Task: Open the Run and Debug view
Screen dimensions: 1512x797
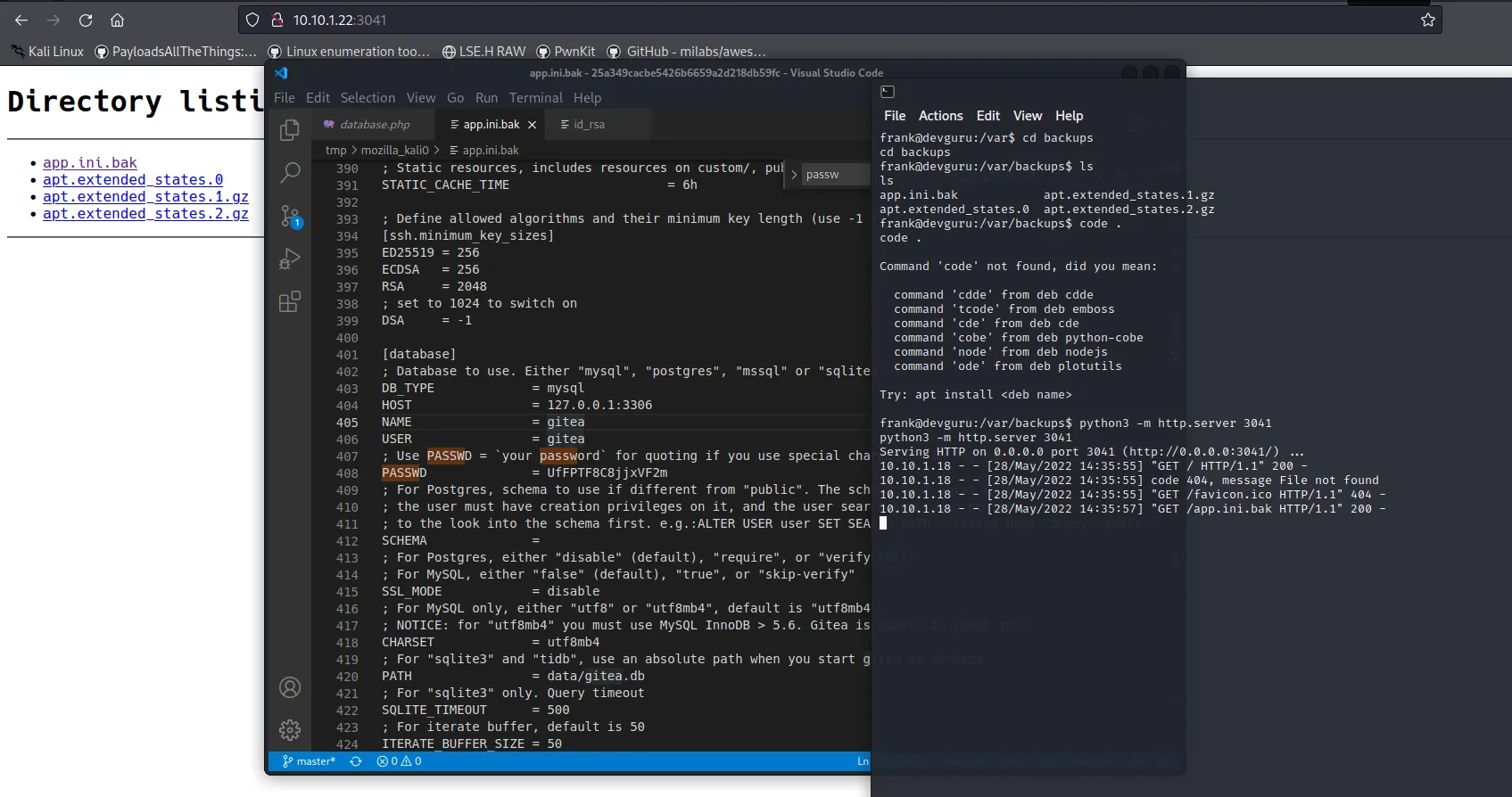Action: click(x=290, y=259)
